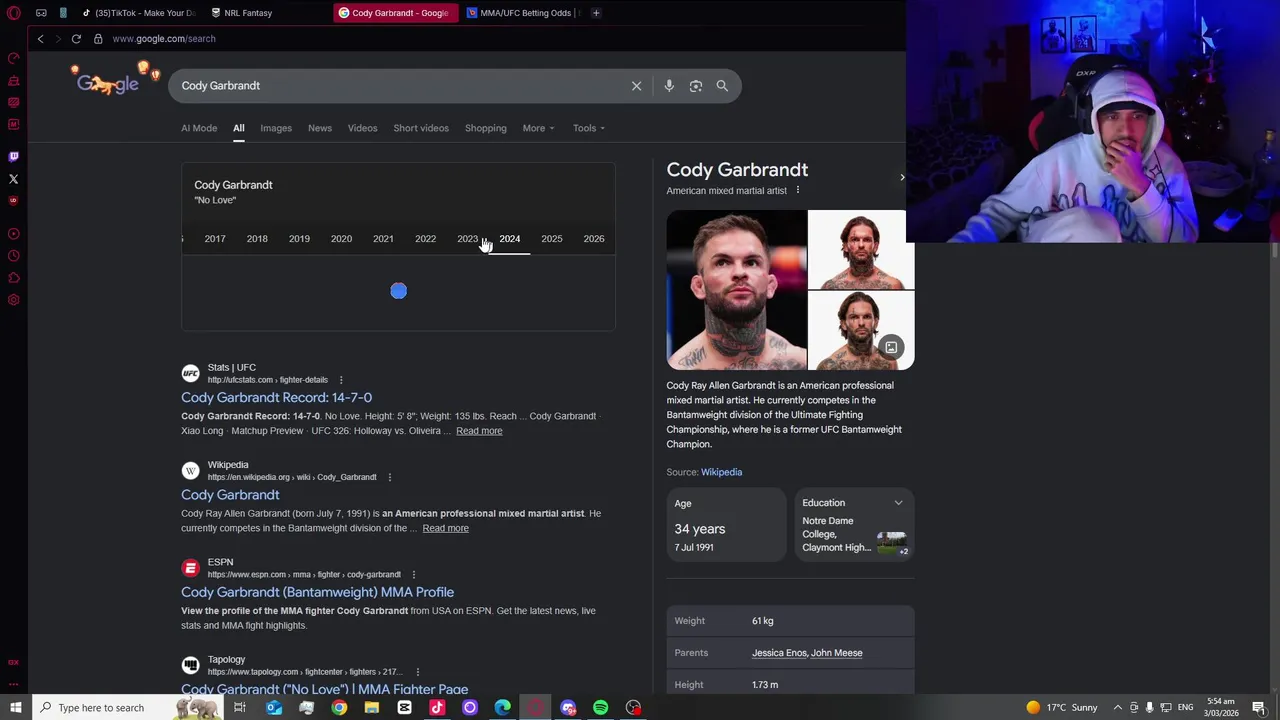
Task: Expand the More search filters dropdown
Action: (538, 128)
